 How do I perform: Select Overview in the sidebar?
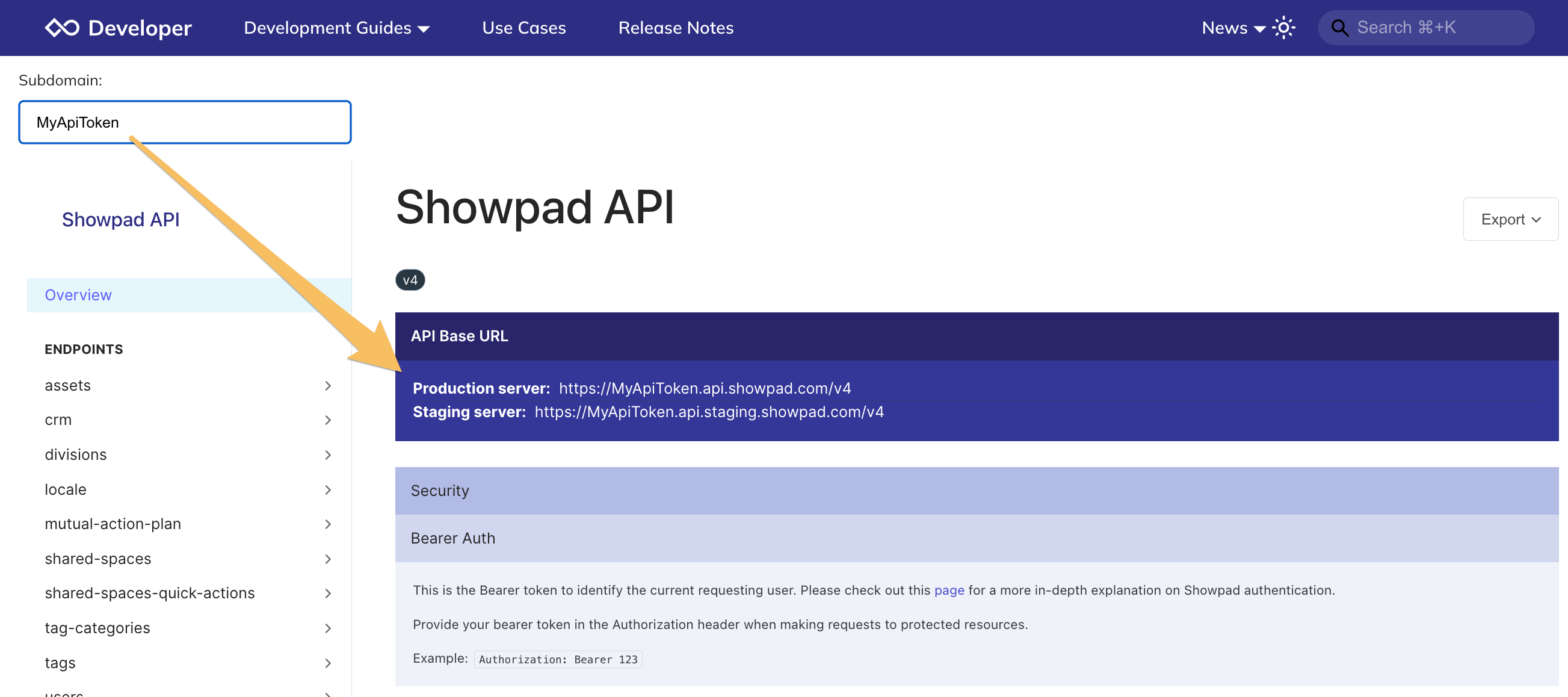coord(189,296)
